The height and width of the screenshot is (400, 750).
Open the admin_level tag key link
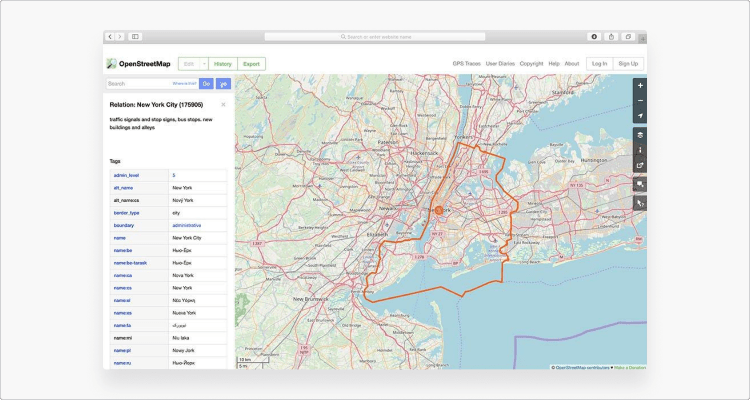126,176
